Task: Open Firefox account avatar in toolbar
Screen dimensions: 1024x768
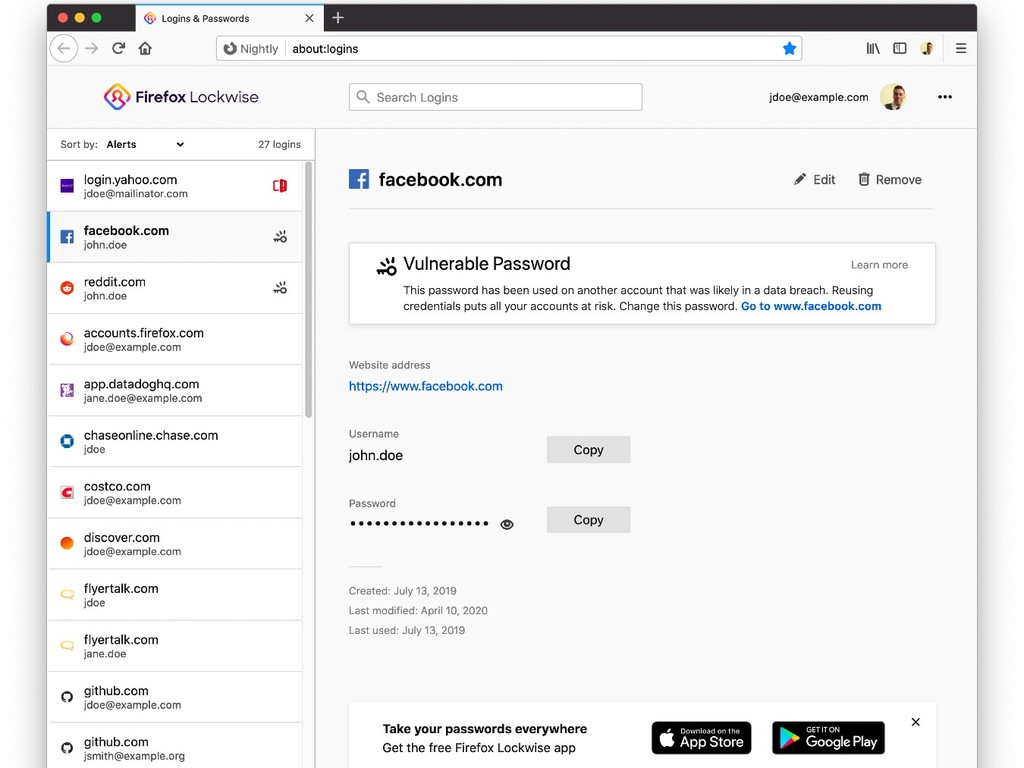Action: point(926,48)
